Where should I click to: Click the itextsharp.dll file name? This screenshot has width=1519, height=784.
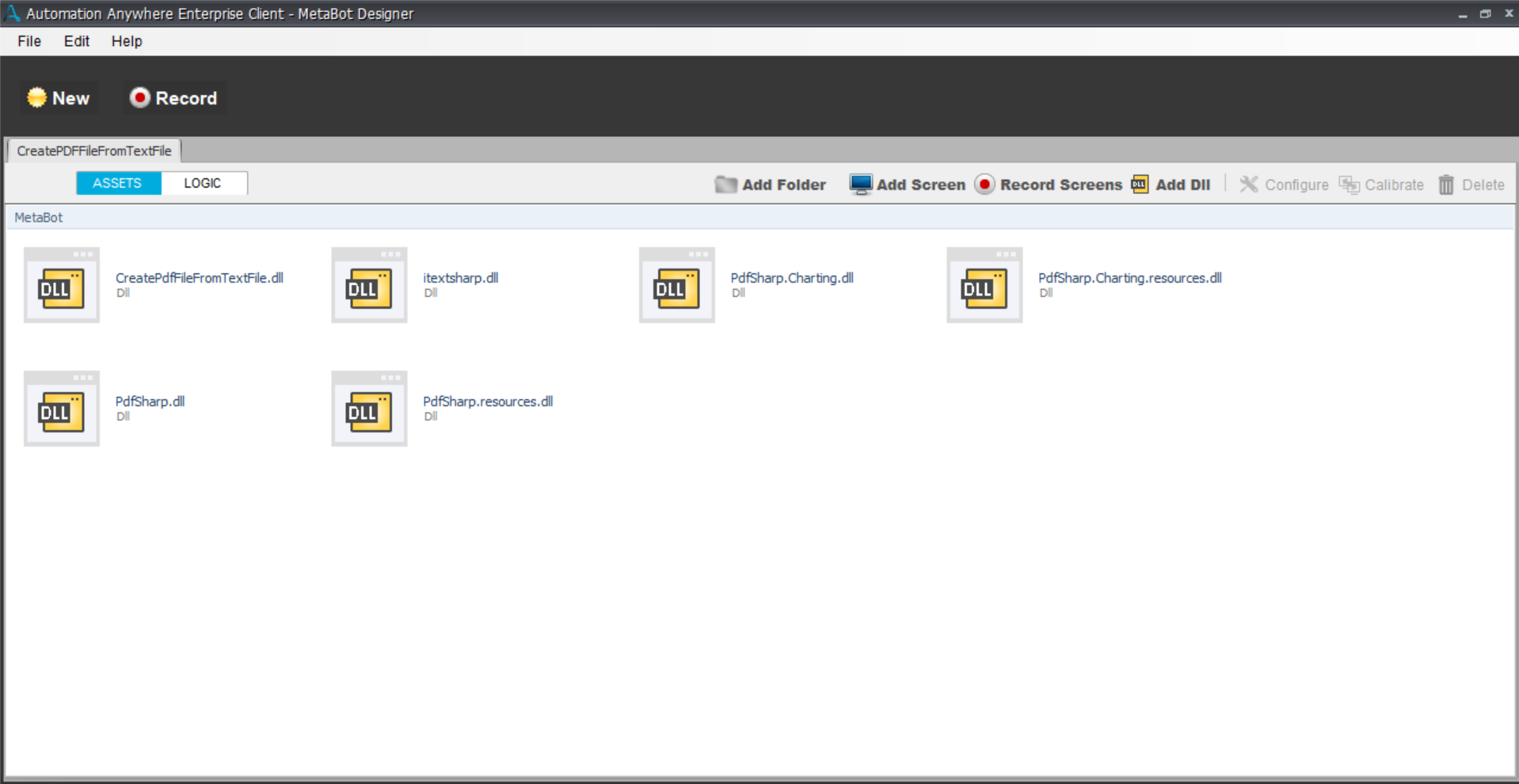tap(461, 278)
